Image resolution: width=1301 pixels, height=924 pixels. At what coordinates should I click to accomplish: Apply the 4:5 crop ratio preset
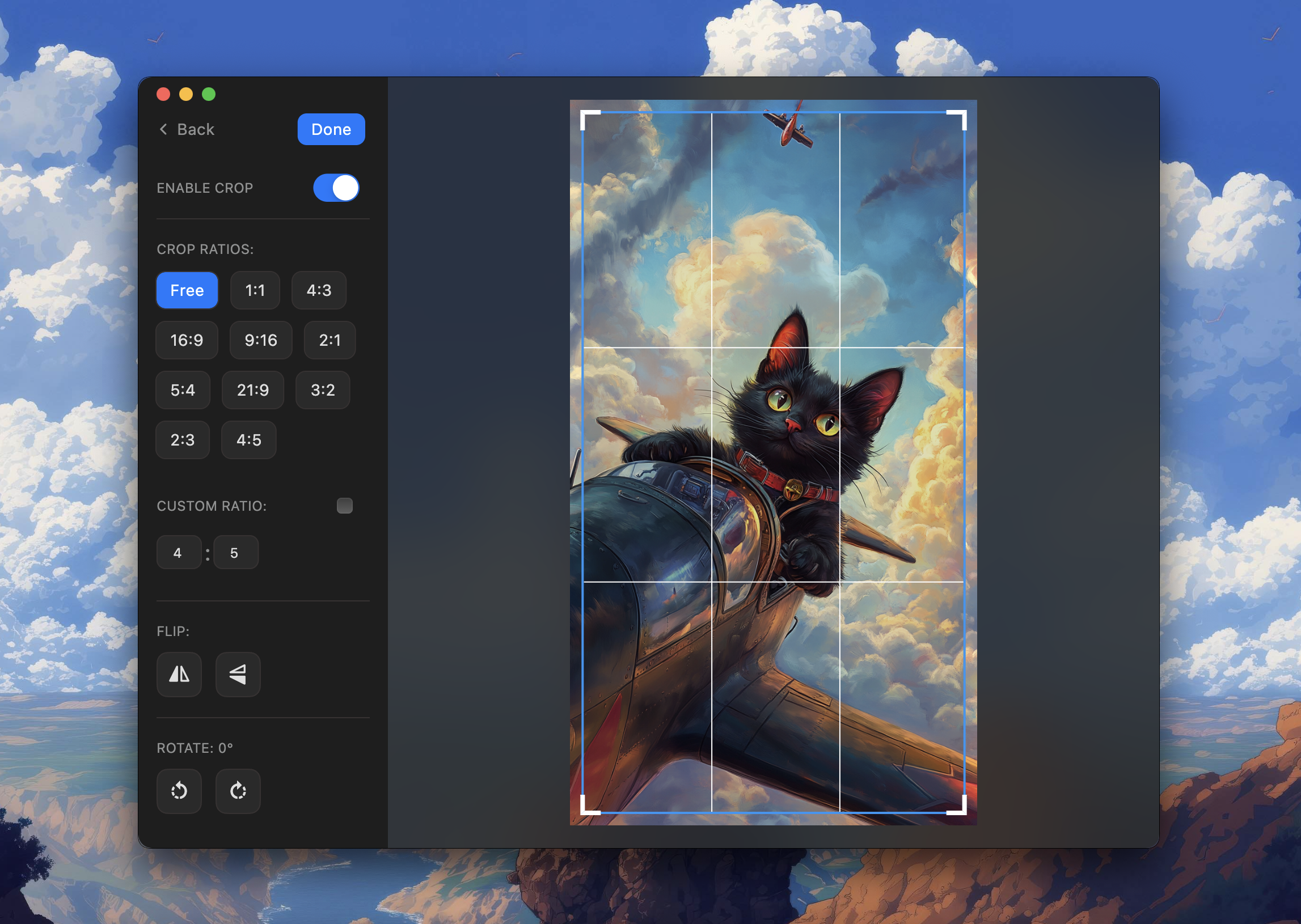(x=249, y=440)
